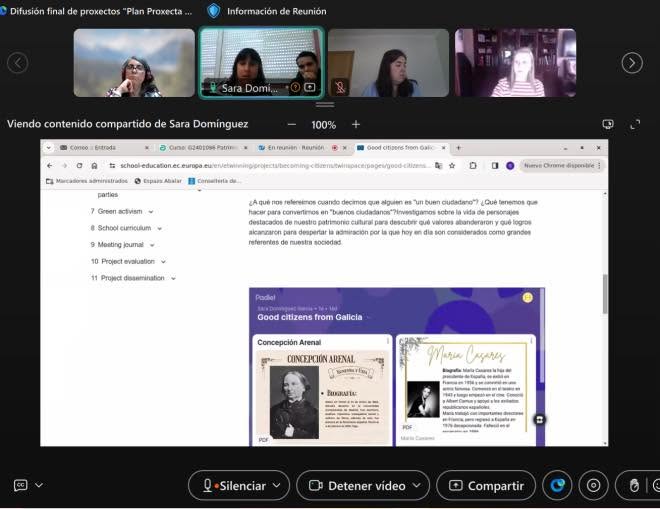Zoom in shared content with plus
The image size is (660, 509).
click(x=356, y=124)
